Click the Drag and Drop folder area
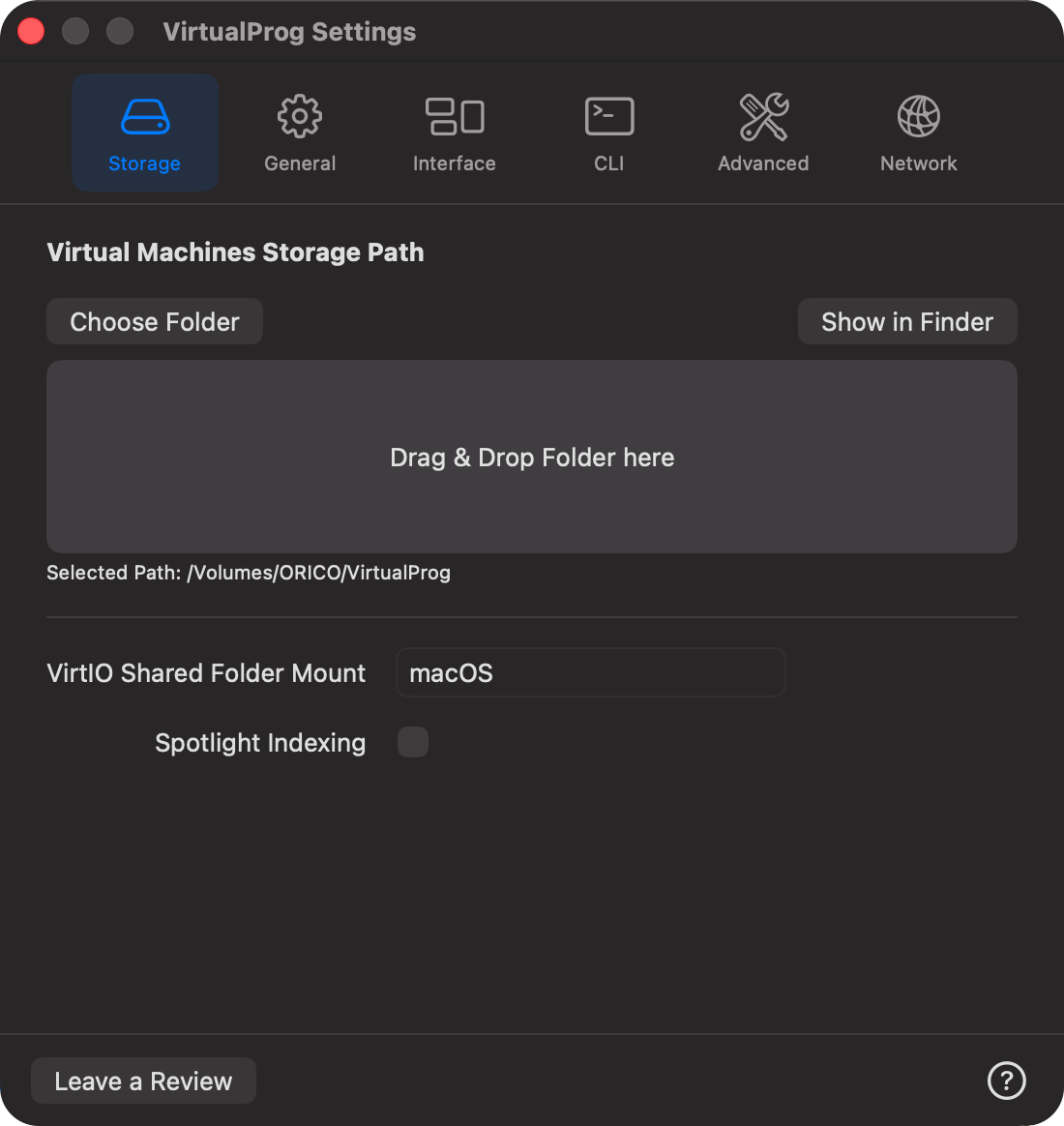 coord(531,457)
